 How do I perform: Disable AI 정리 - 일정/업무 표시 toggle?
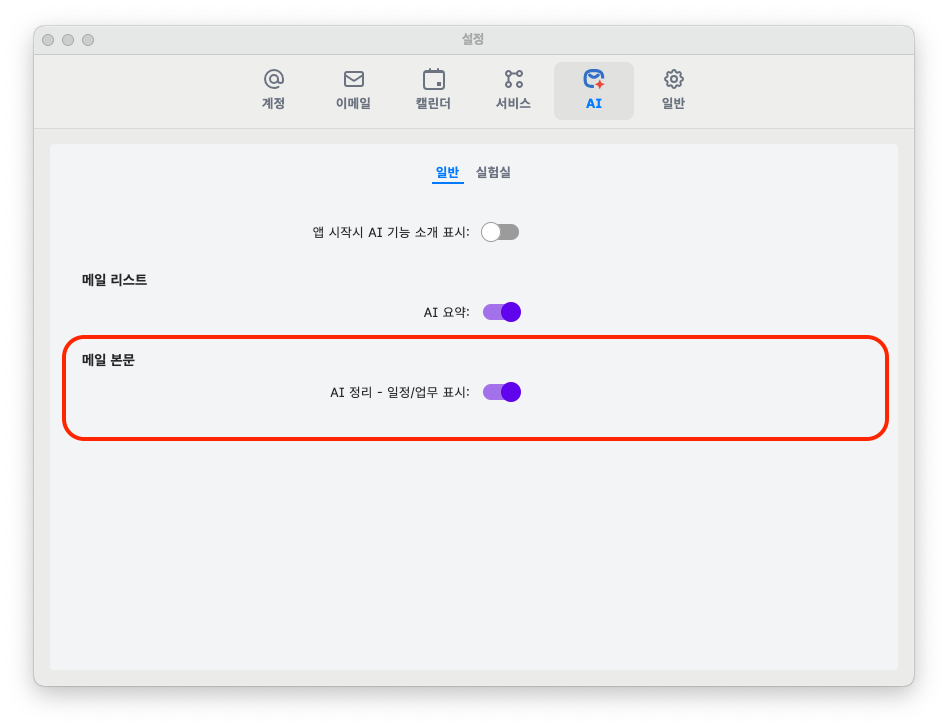501,392
